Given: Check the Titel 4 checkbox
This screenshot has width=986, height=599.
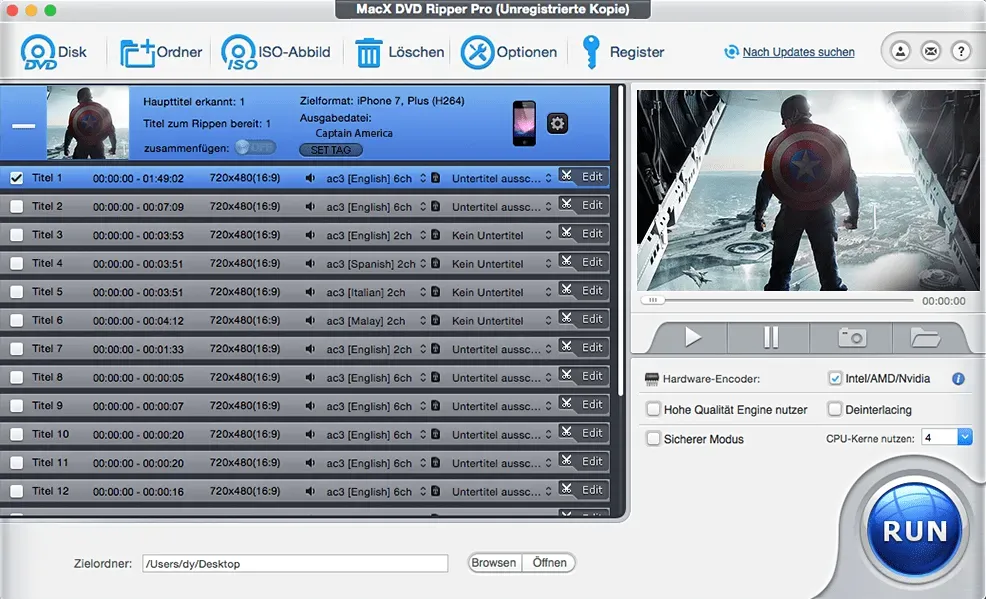Looking at the screenshot, I should [16, 263].
